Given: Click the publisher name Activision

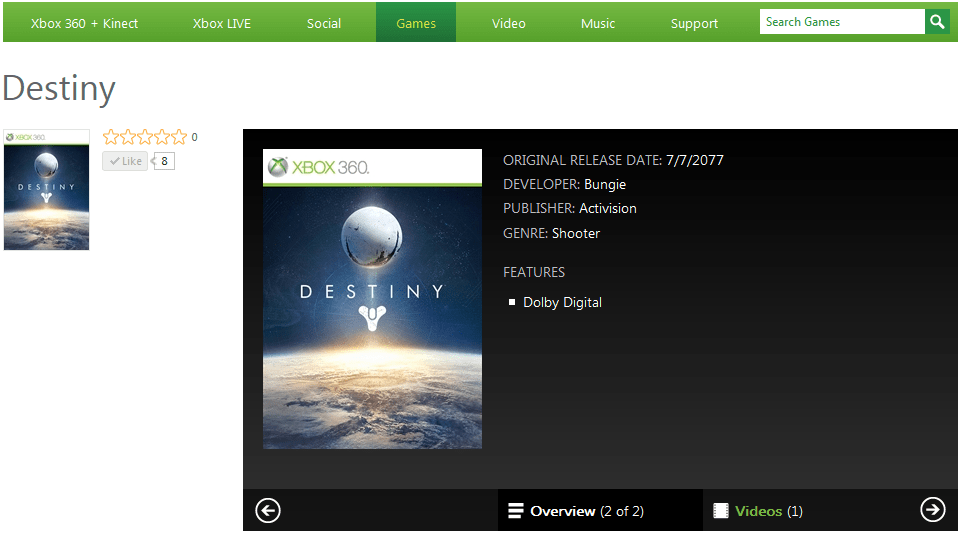Looking at the screenshot, I should pos(608,209).
